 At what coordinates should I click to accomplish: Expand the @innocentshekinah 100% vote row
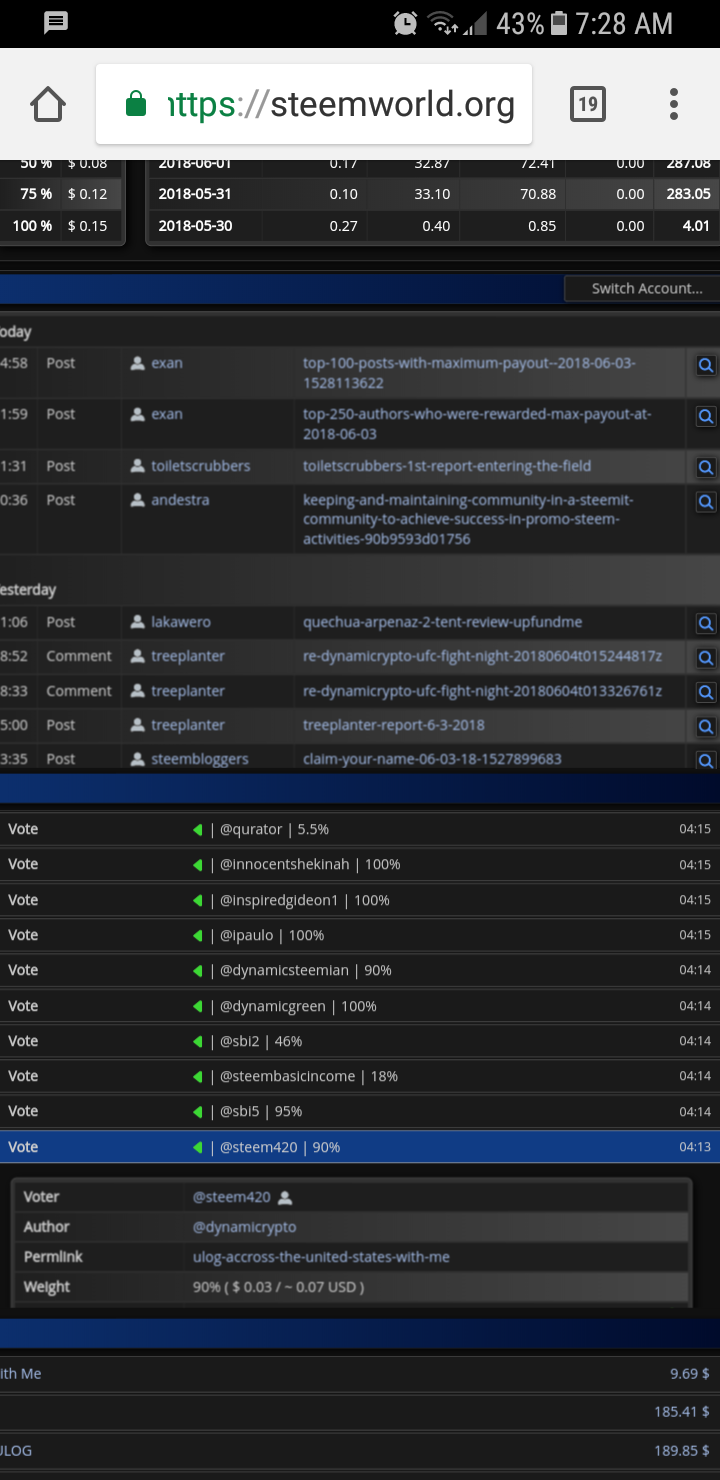(360, 864)
